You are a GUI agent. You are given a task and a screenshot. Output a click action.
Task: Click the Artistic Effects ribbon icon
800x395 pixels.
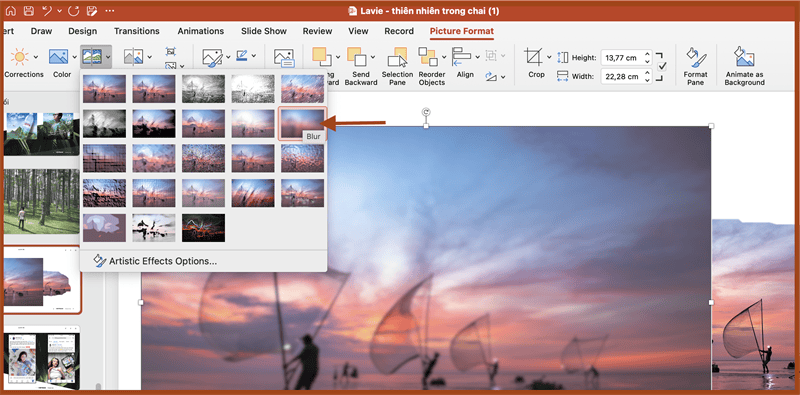pyautogui.click(x=92, y=57)
